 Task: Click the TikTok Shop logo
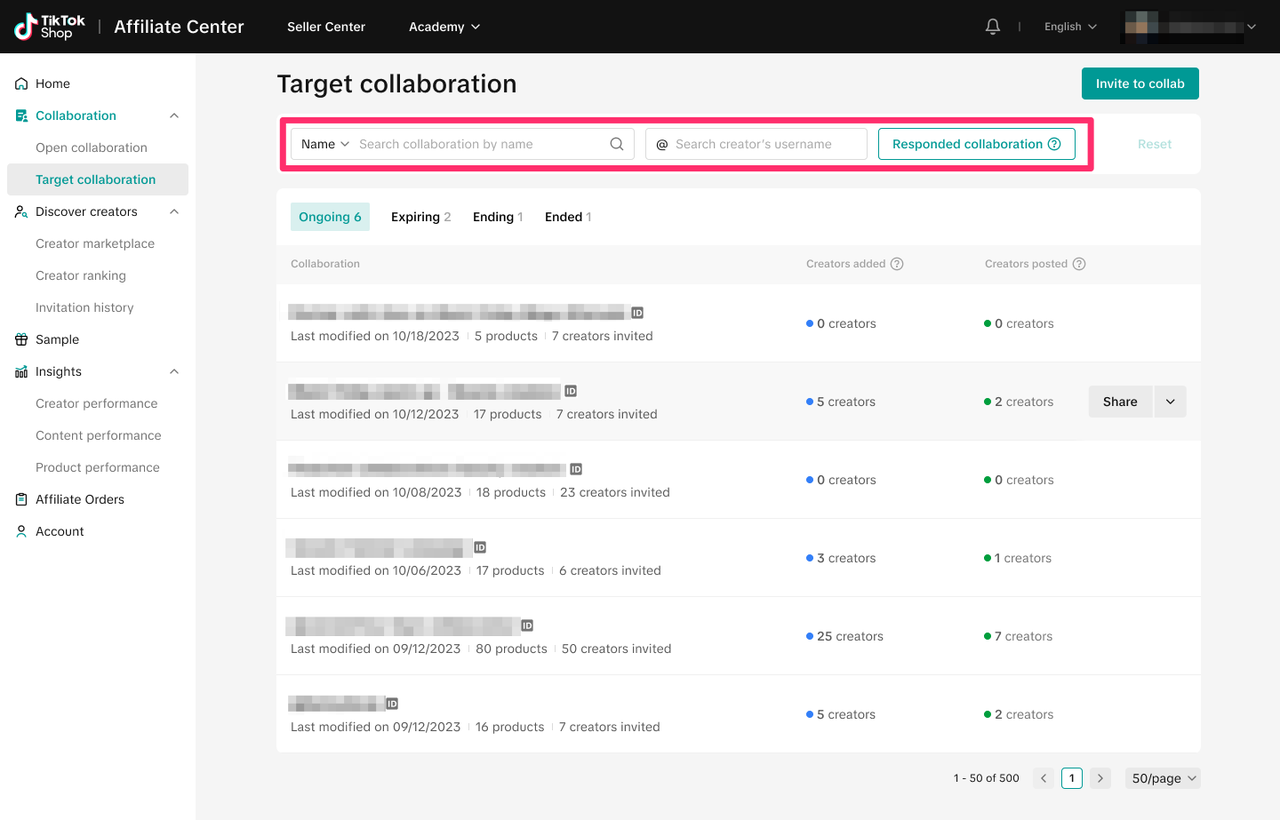pyautogui.click(x=50, y=27)
